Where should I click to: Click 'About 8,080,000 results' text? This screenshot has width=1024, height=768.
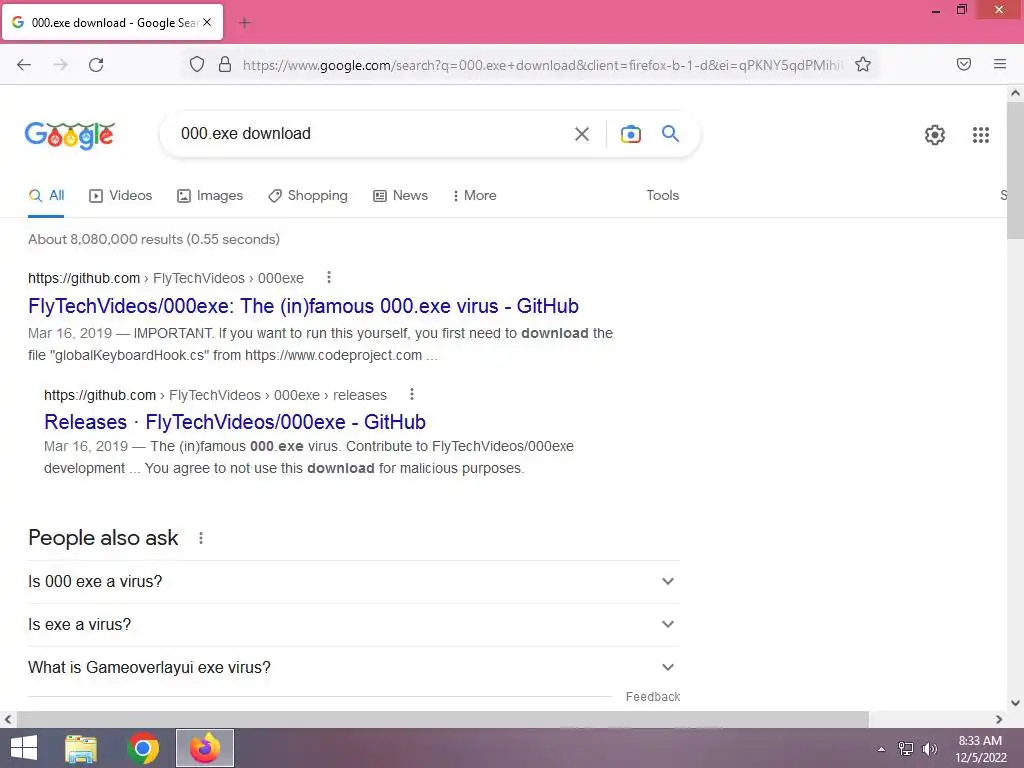pyautogui.click(x=154, y=240)
